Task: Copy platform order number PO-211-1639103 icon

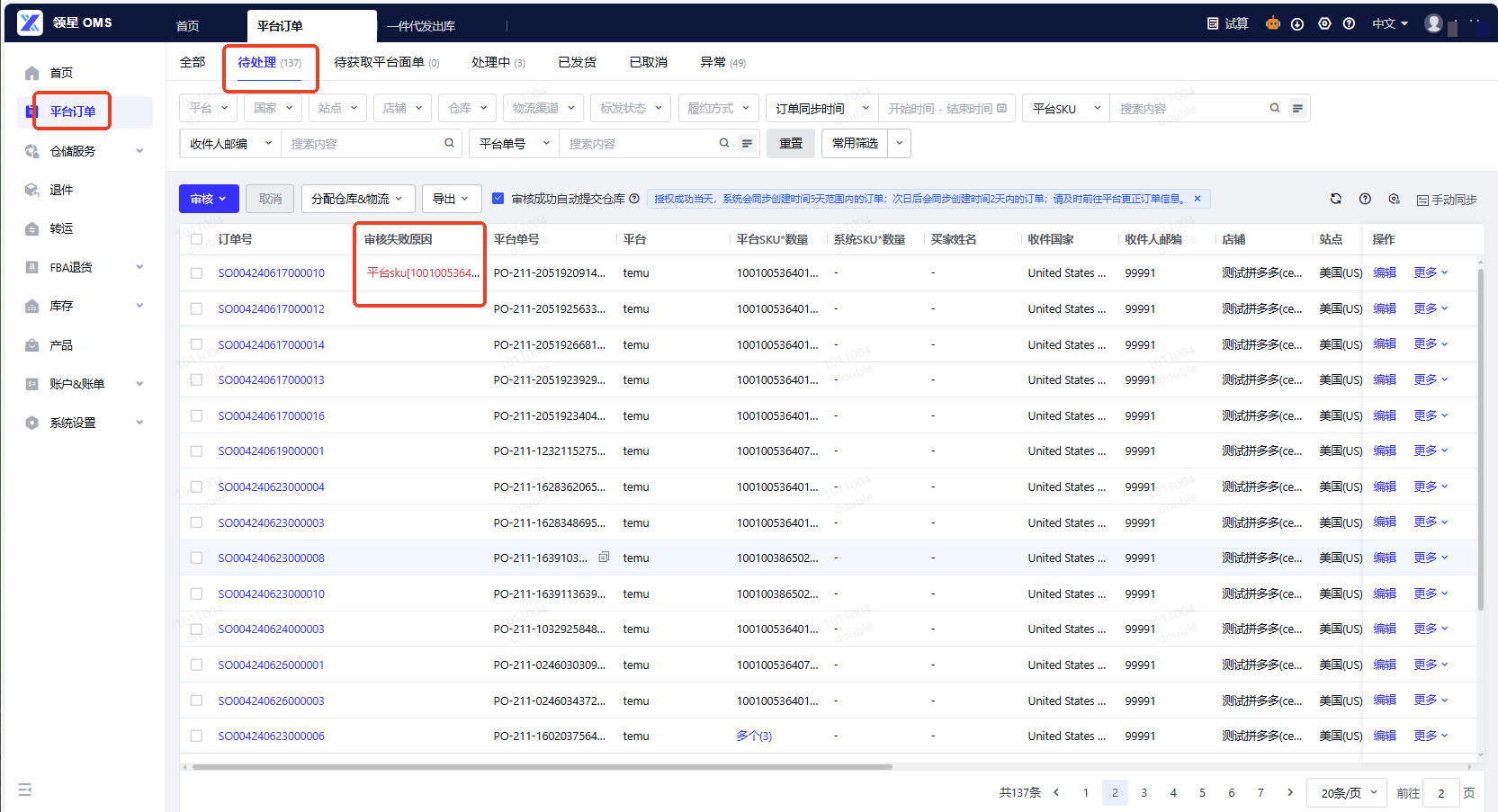Action: pos(605,557)
